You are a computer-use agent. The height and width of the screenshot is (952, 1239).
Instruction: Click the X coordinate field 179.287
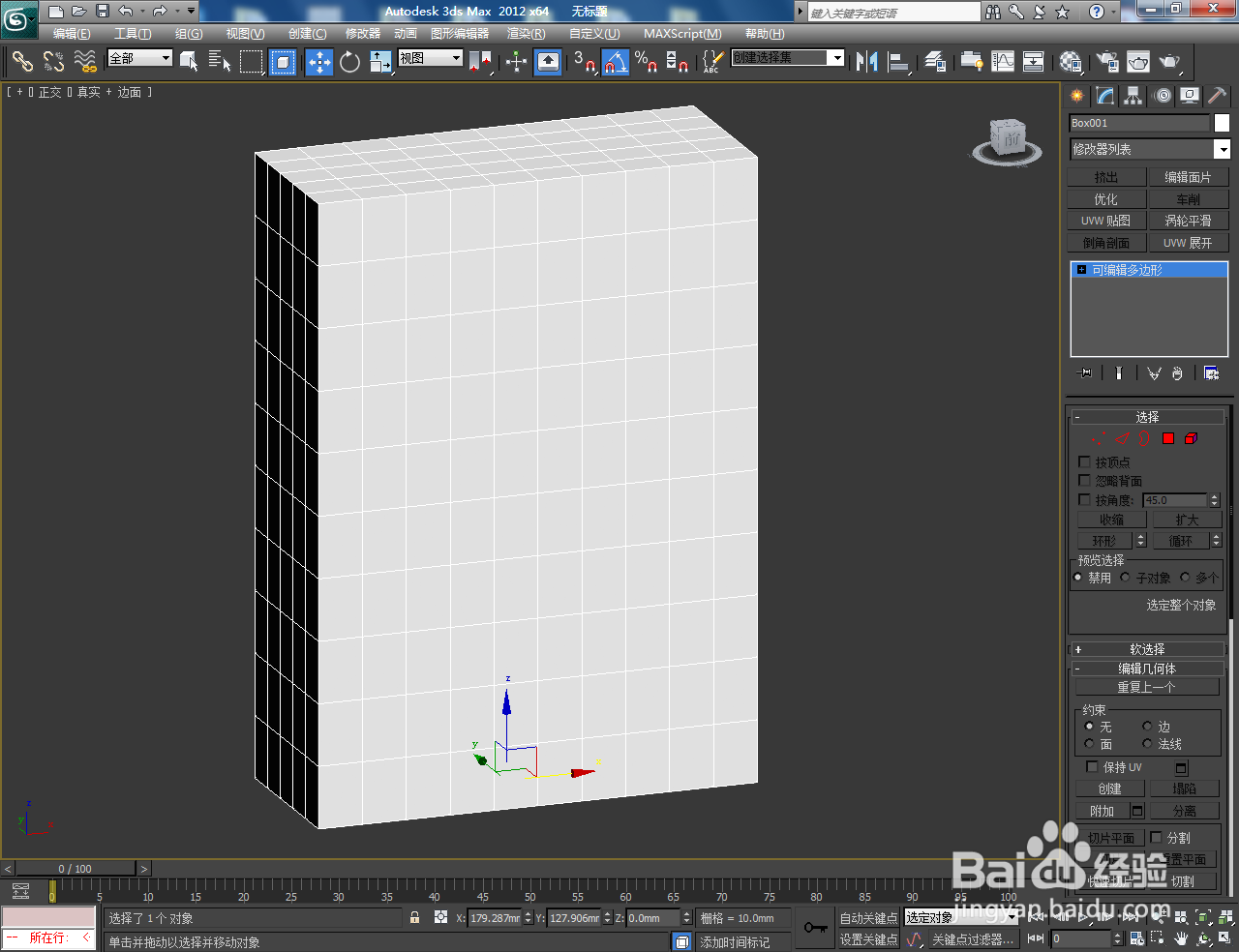pyautogui.click(x=495, y=918)
